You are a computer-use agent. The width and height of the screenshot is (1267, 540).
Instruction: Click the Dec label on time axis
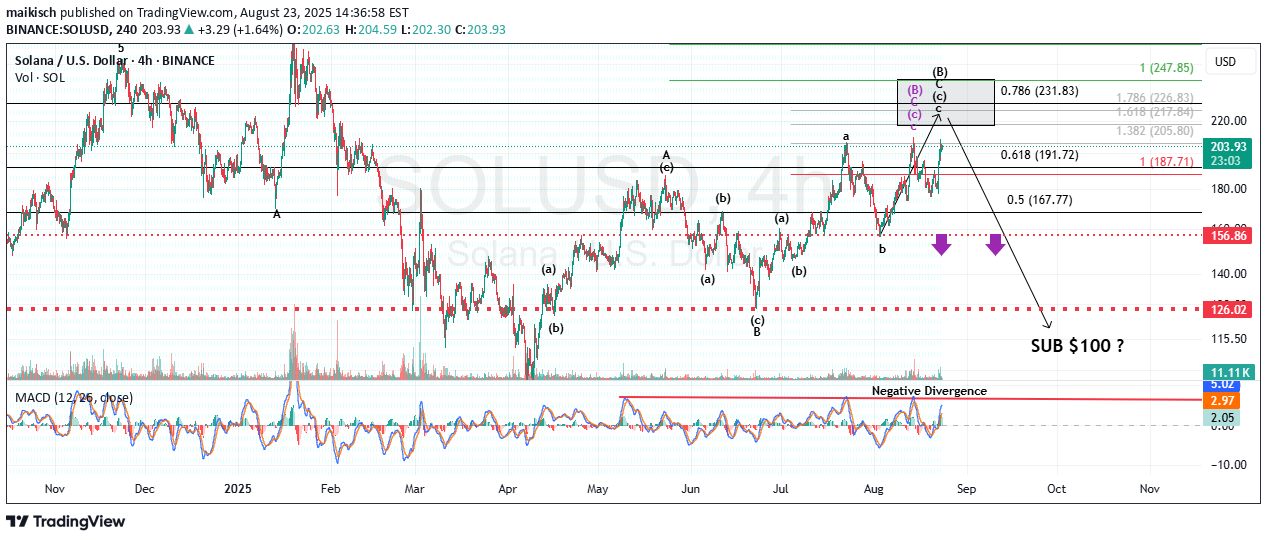(144, 490)
